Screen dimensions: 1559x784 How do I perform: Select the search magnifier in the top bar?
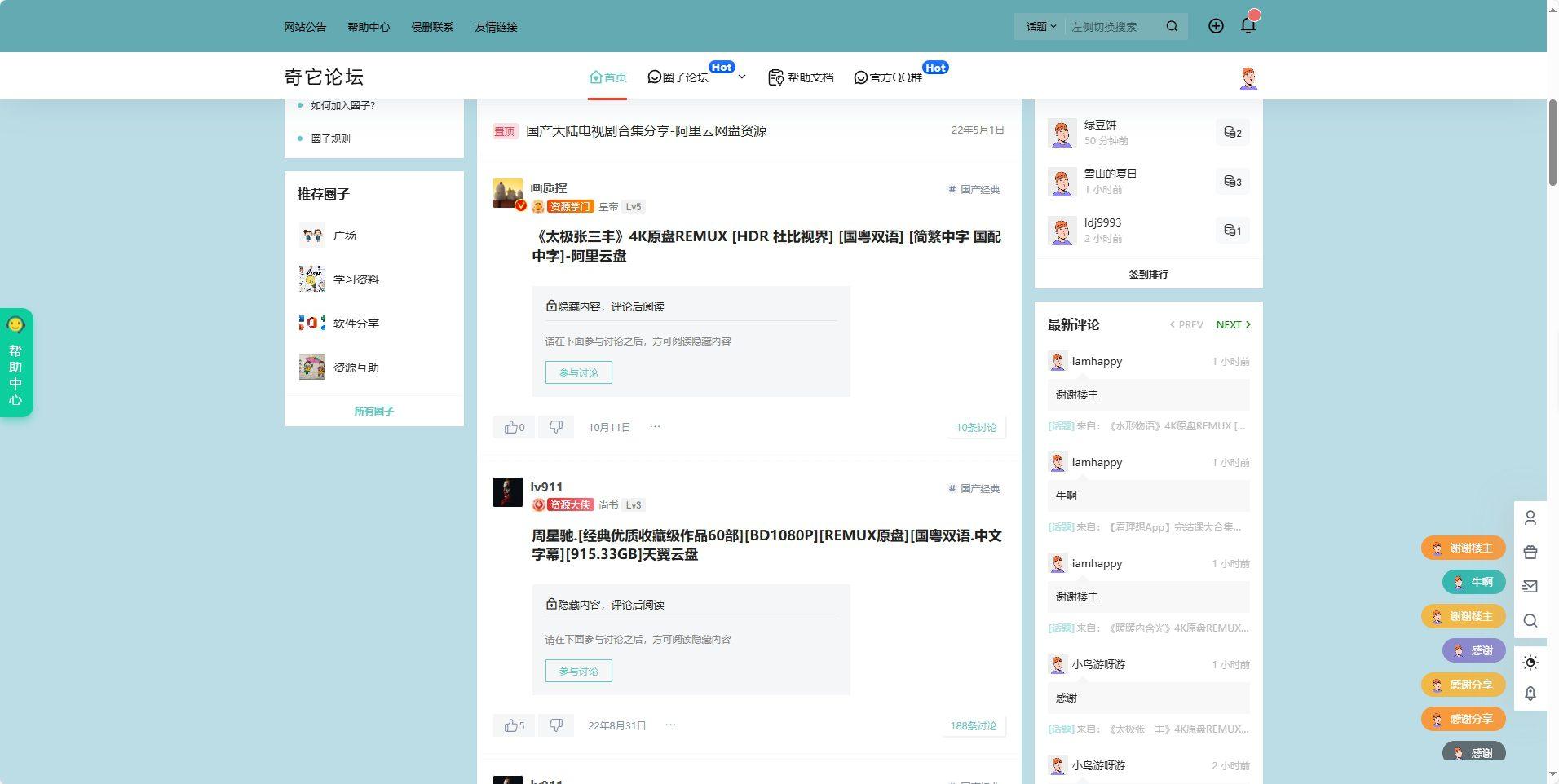1172,25
